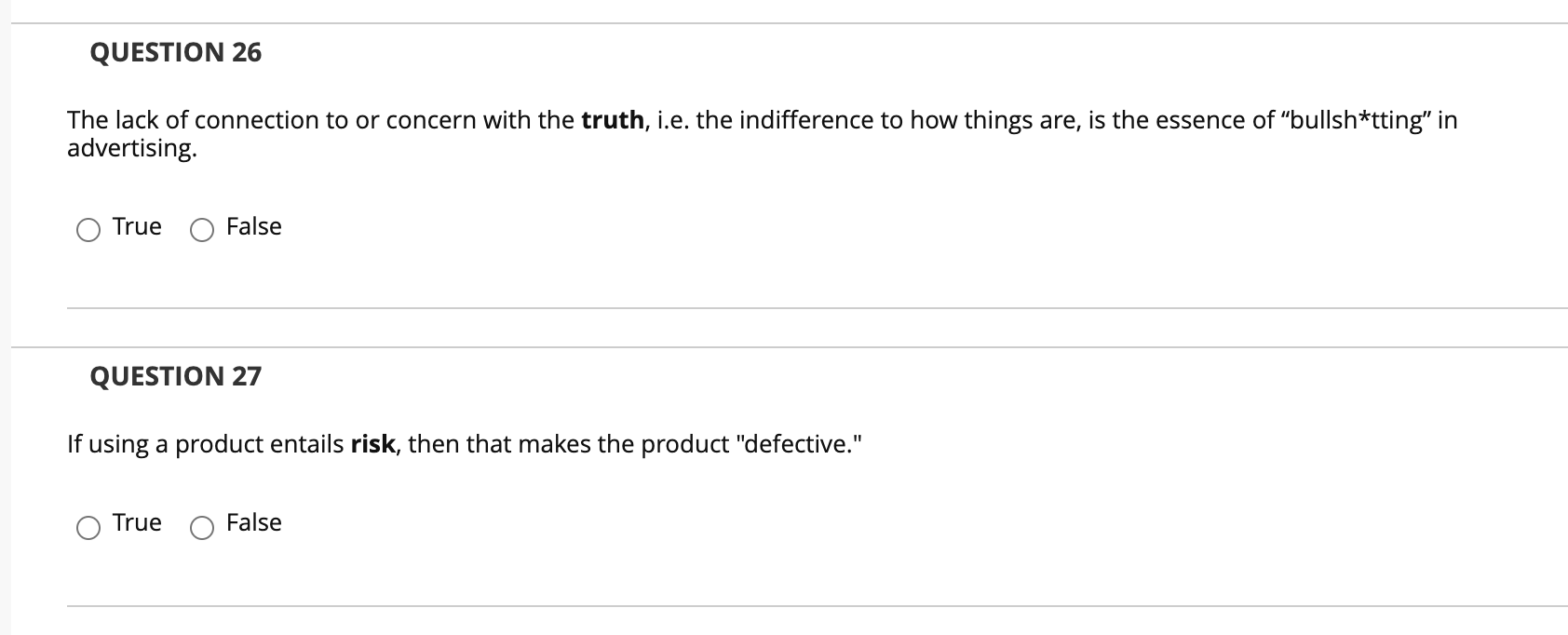Viewport: 1568px width, 635px height.
Task: Click the QUESTION 27 heading
Action: point(175,376)
